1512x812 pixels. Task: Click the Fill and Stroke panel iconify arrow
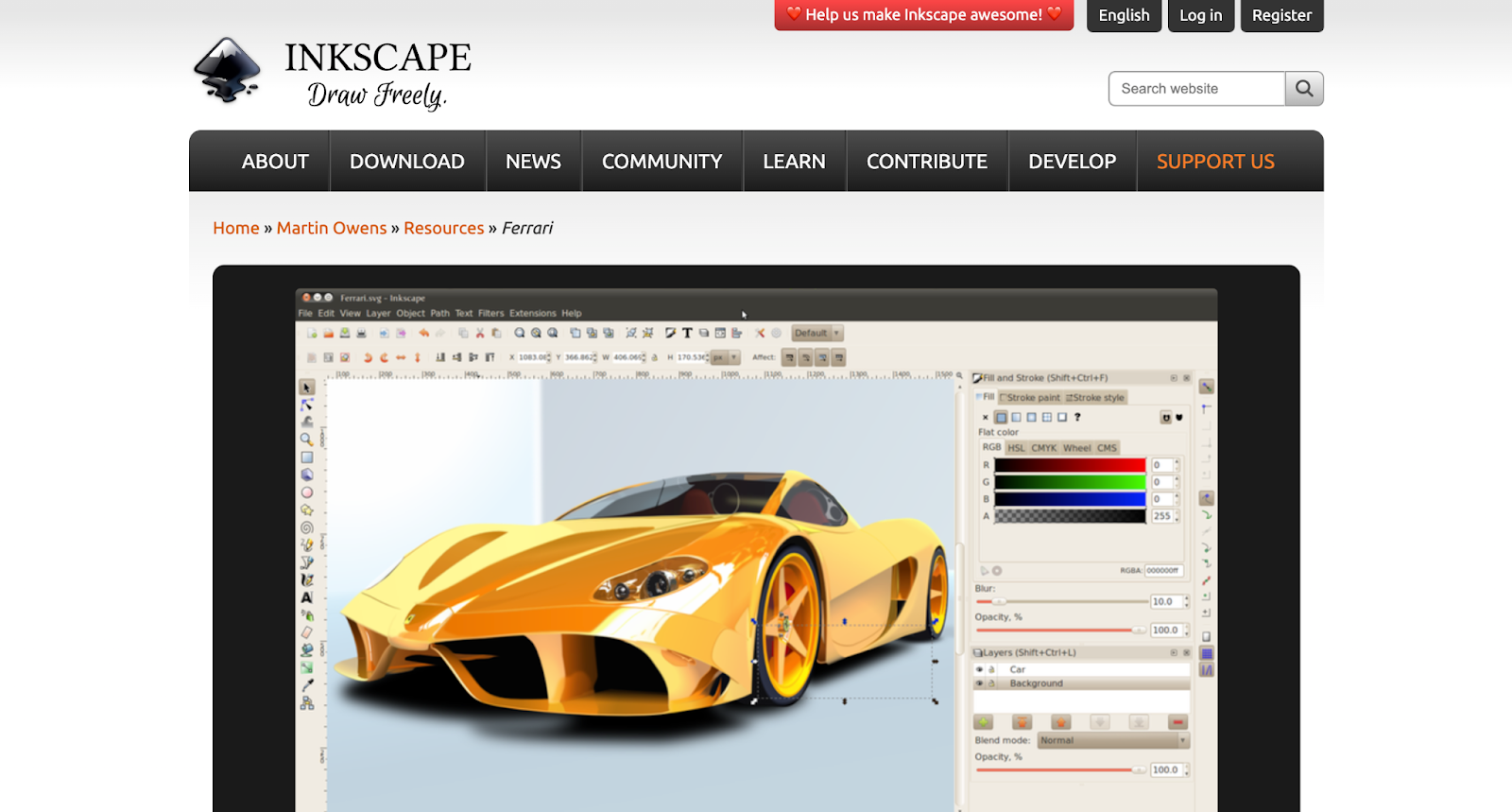point(1174,378)
